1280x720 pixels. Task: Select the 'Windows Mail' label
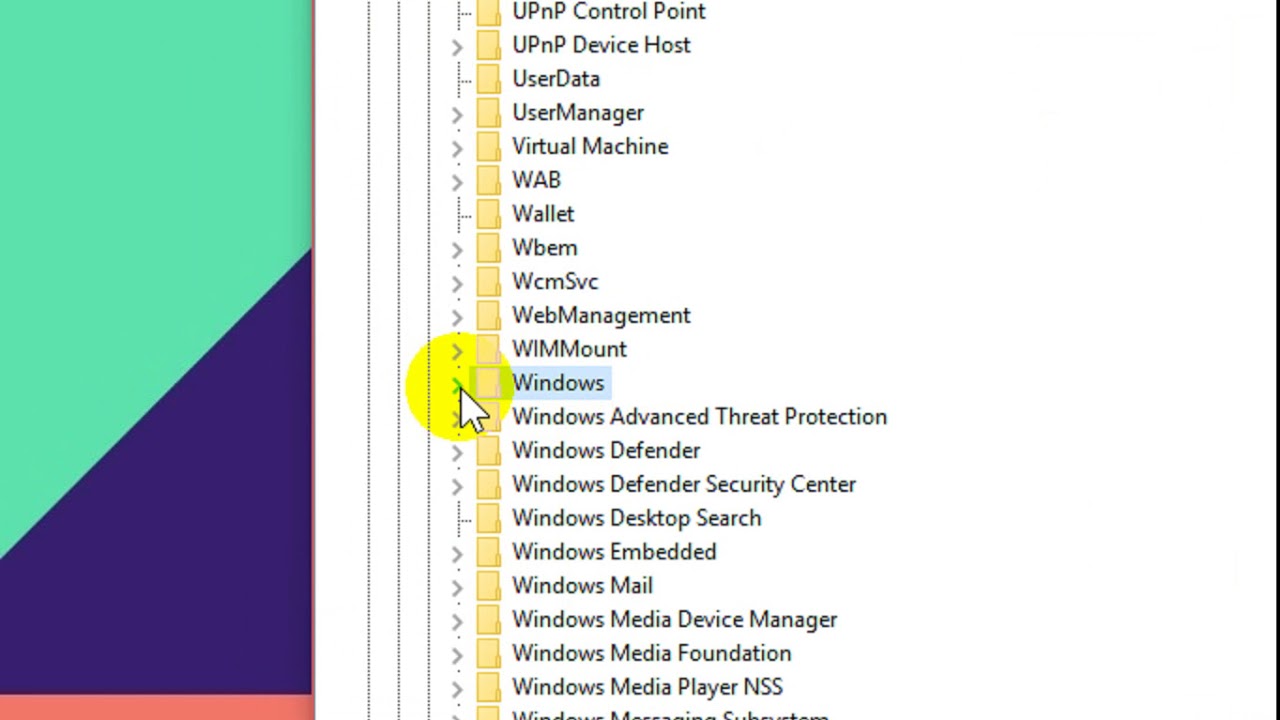pos(582,586)
